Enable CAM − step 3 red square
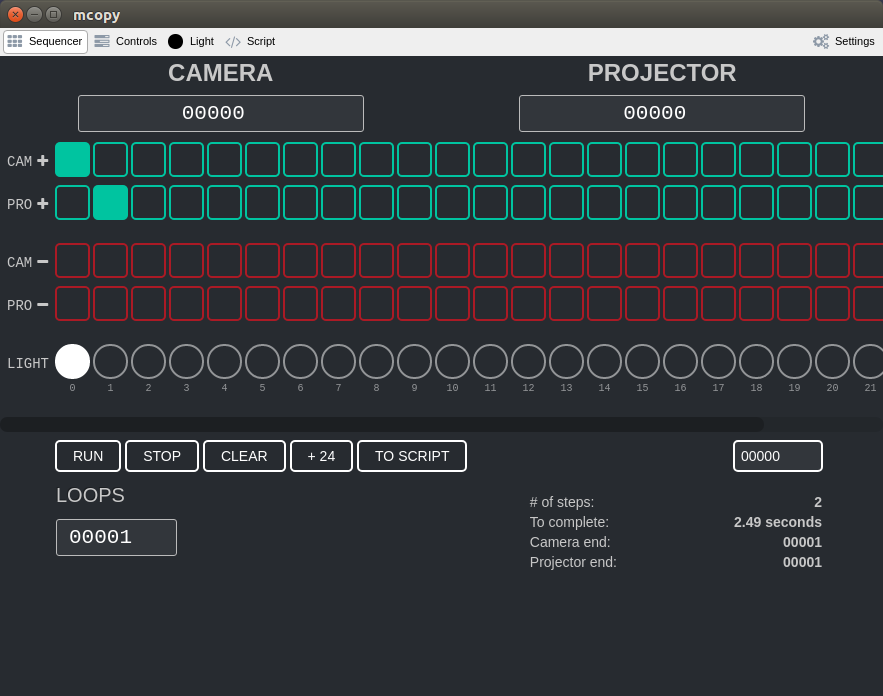 coord(186,260)
